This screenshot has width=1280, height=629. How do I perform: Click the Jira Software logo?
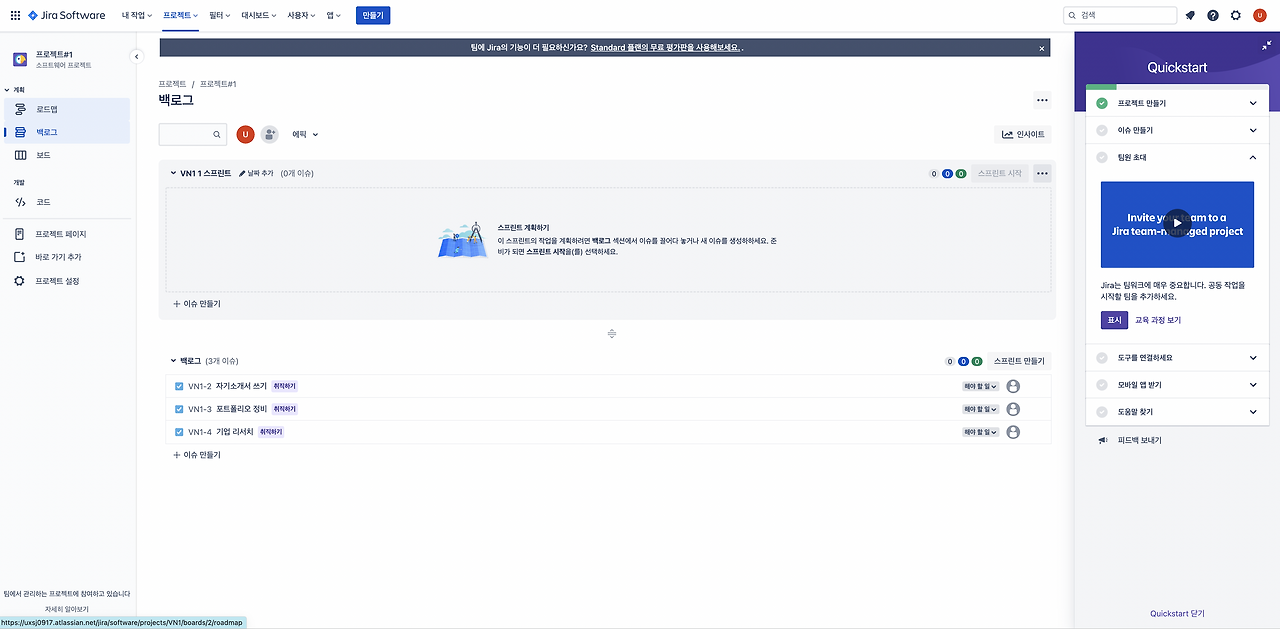(66, 15)
